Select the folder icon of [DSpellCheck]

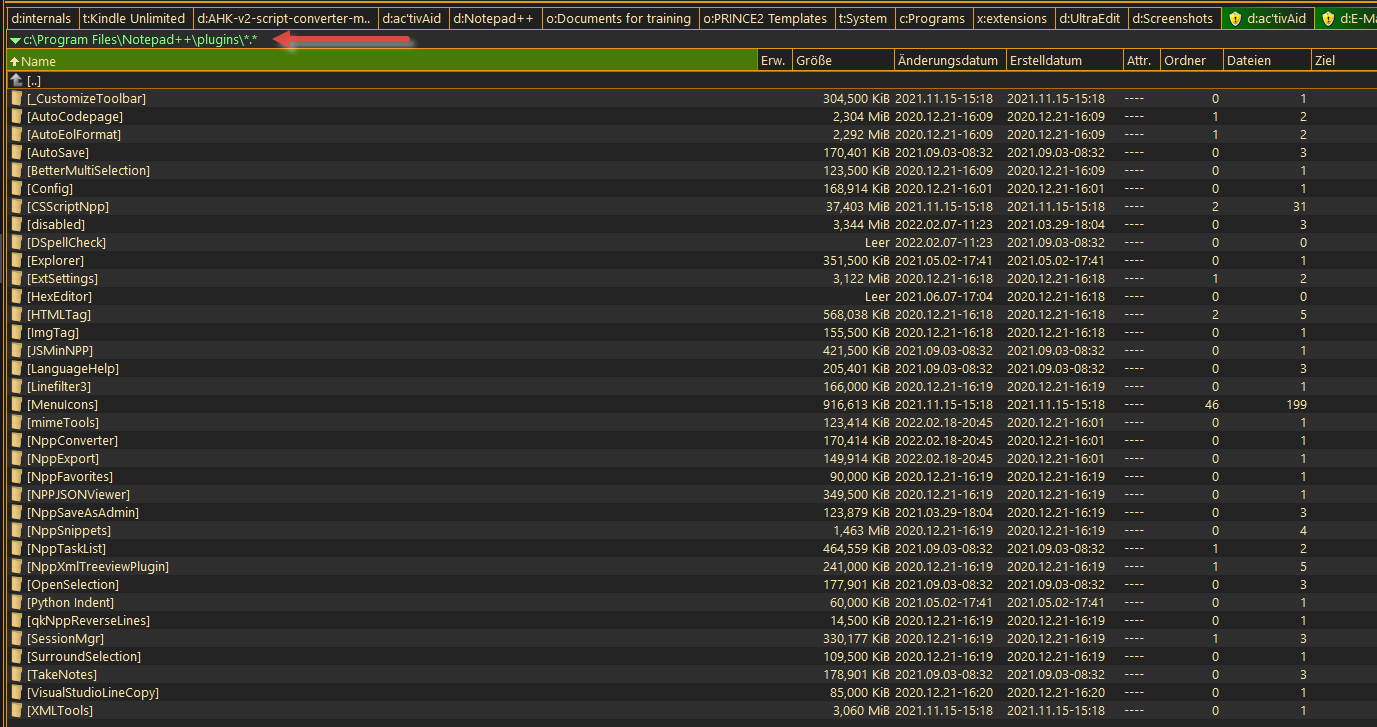[16, 243]
